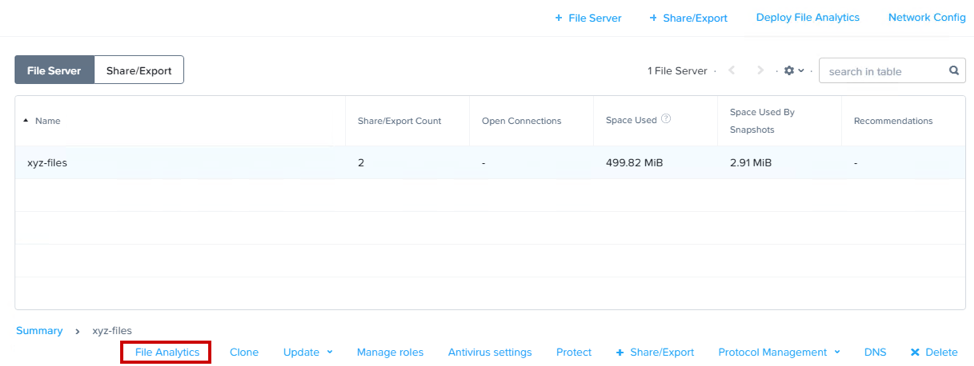Click the search magnifier icon
Screen dimensions: 974x366
[x=954, y=71]
